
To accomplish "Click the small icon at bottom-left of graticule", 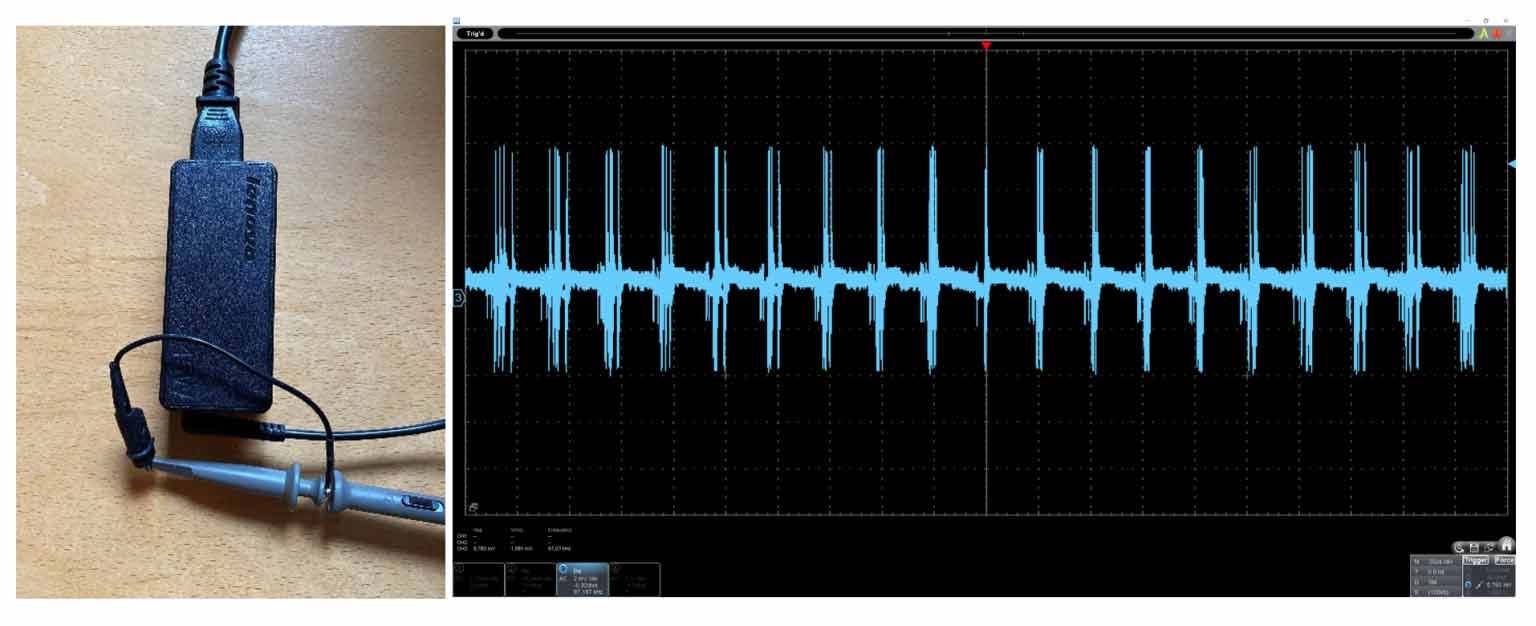I will (472, 507).
